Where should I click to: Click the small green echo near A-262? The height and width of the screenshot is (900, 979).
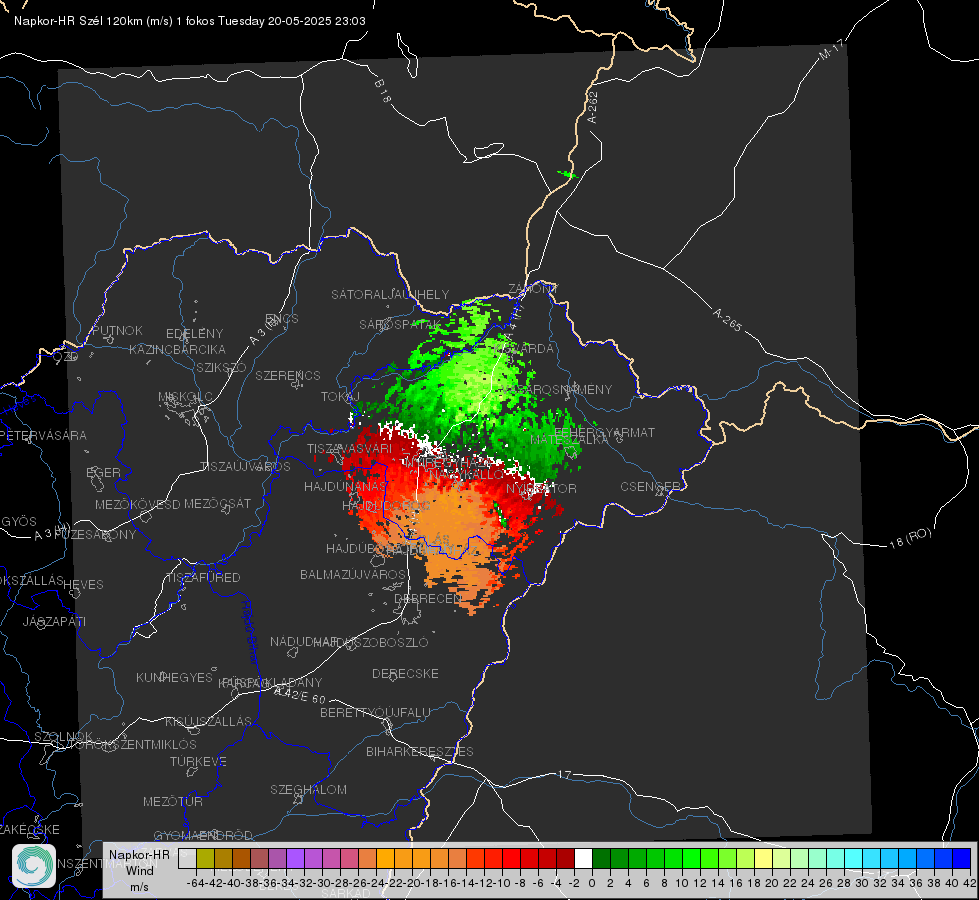pyautogui.click(x=567, y=174)
